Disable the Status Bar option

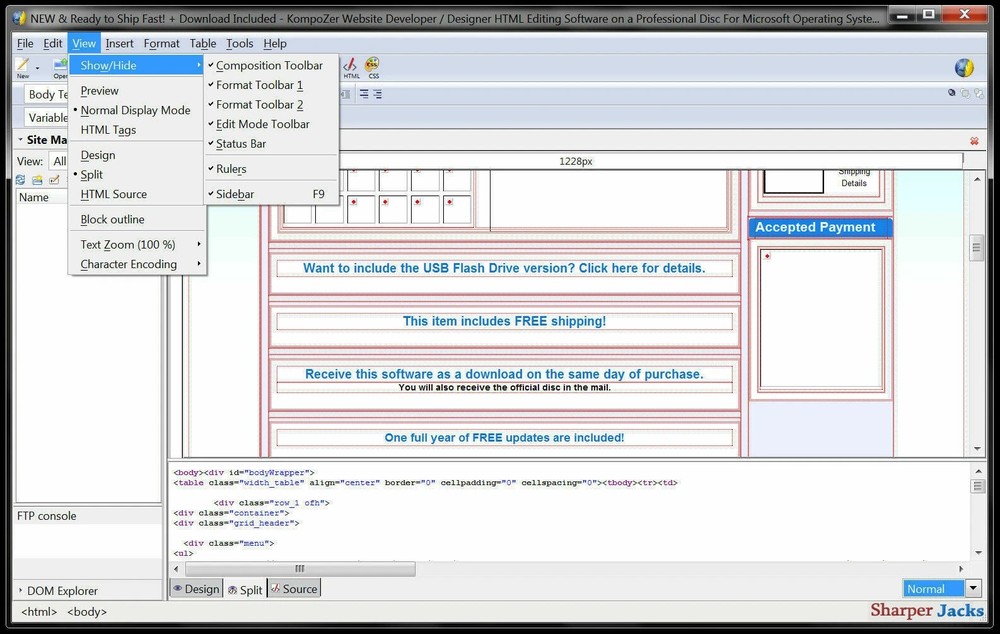point(241,143)
